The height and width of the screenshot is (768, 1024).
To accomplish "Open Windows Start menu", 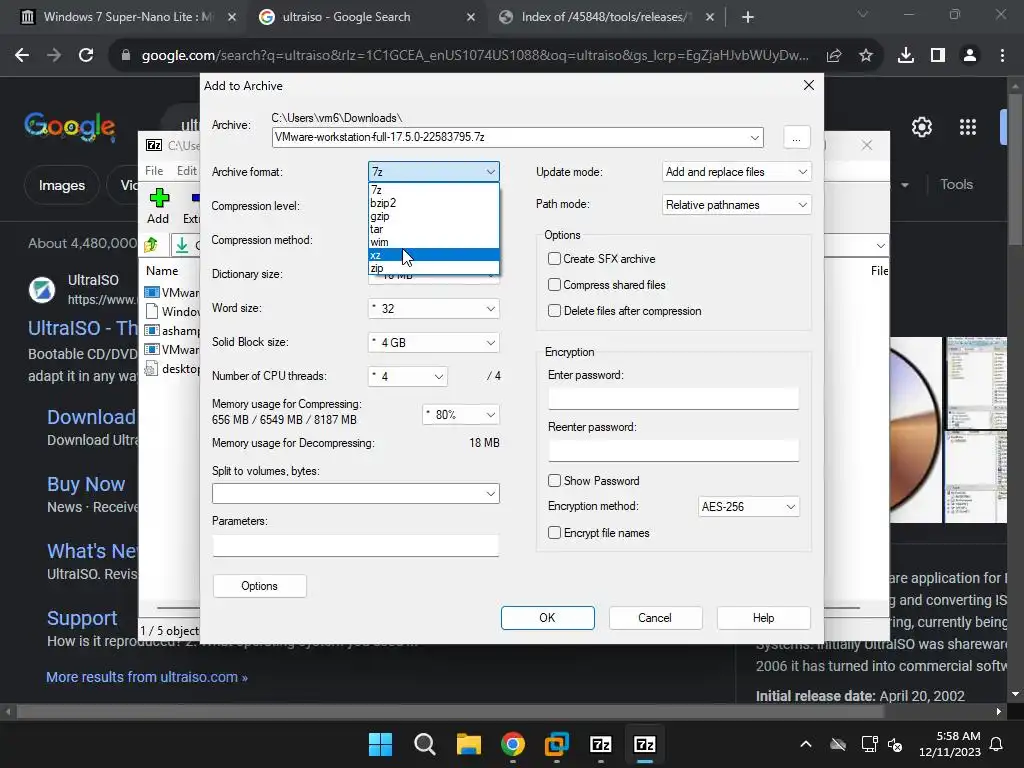I will click(380, 744).
